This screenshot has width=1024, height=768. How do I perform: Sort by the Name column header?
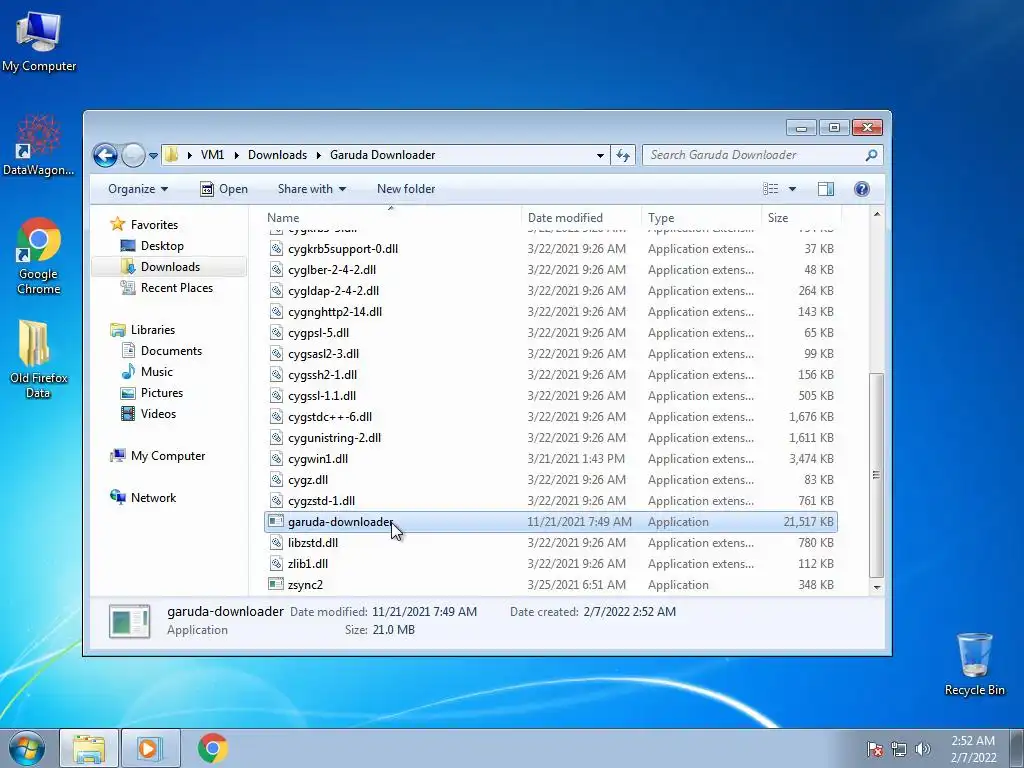(x=391, y=218)
